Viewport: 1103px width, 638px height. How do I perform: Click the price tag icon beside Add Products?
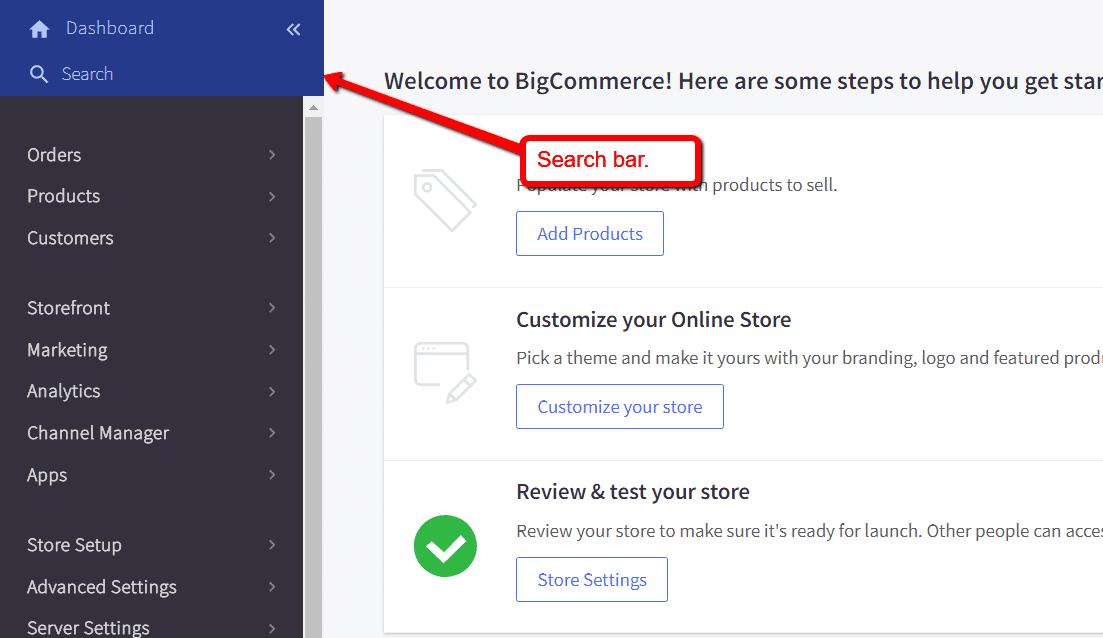point(445,199)
